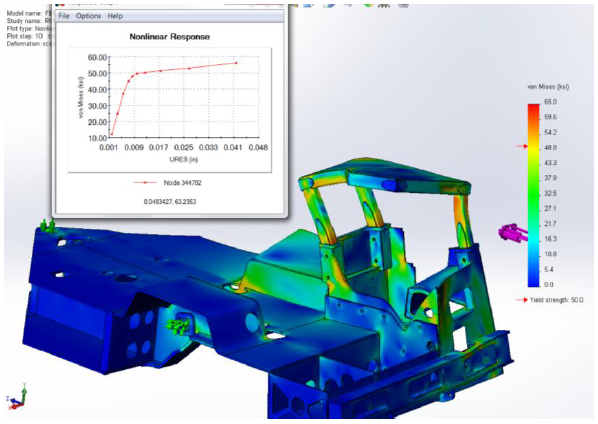Select the first data point near 10 ksi
The width and height of the screenshot is (598, 424).
tap(112, 134)
